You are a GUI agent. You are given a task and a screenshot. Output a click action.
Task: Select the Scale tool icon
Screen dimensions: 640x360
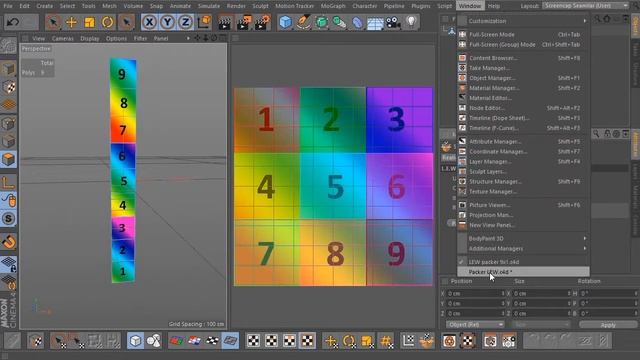pos(89,22)
